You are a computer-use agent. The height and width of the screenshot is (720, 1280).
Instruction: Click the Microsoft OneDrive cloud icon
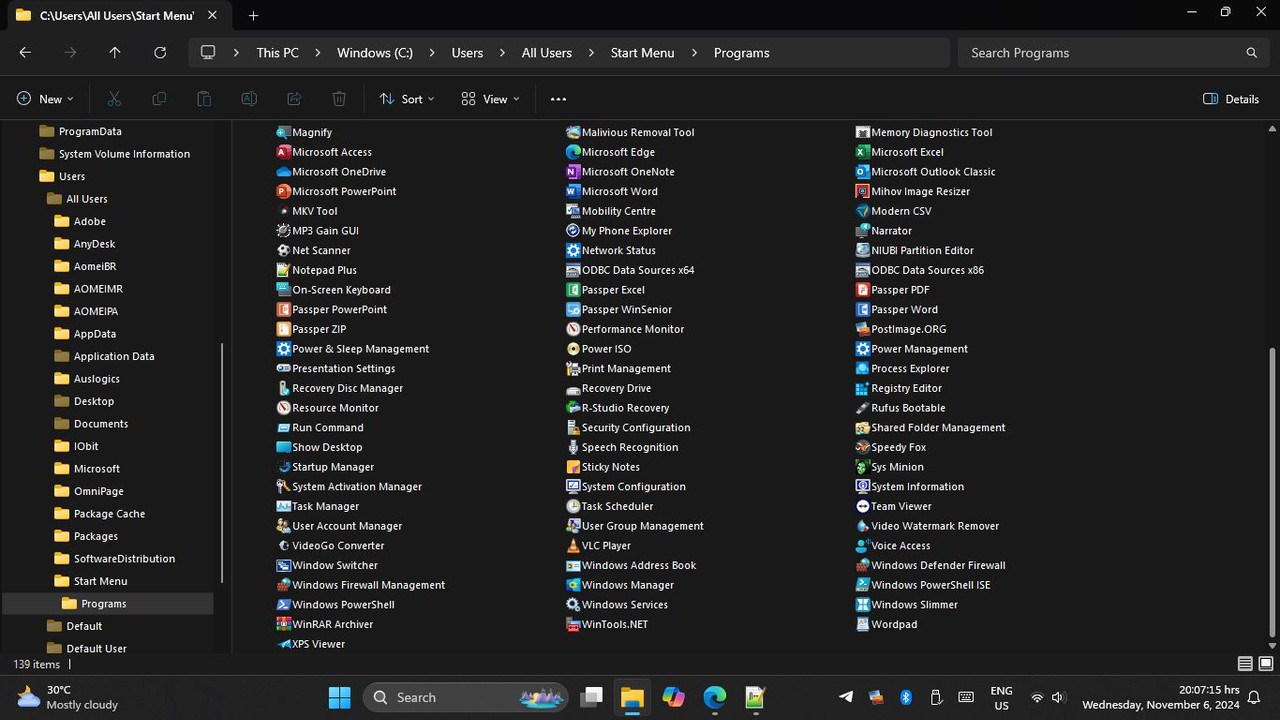pyautogui.click(x=284, y=172)
